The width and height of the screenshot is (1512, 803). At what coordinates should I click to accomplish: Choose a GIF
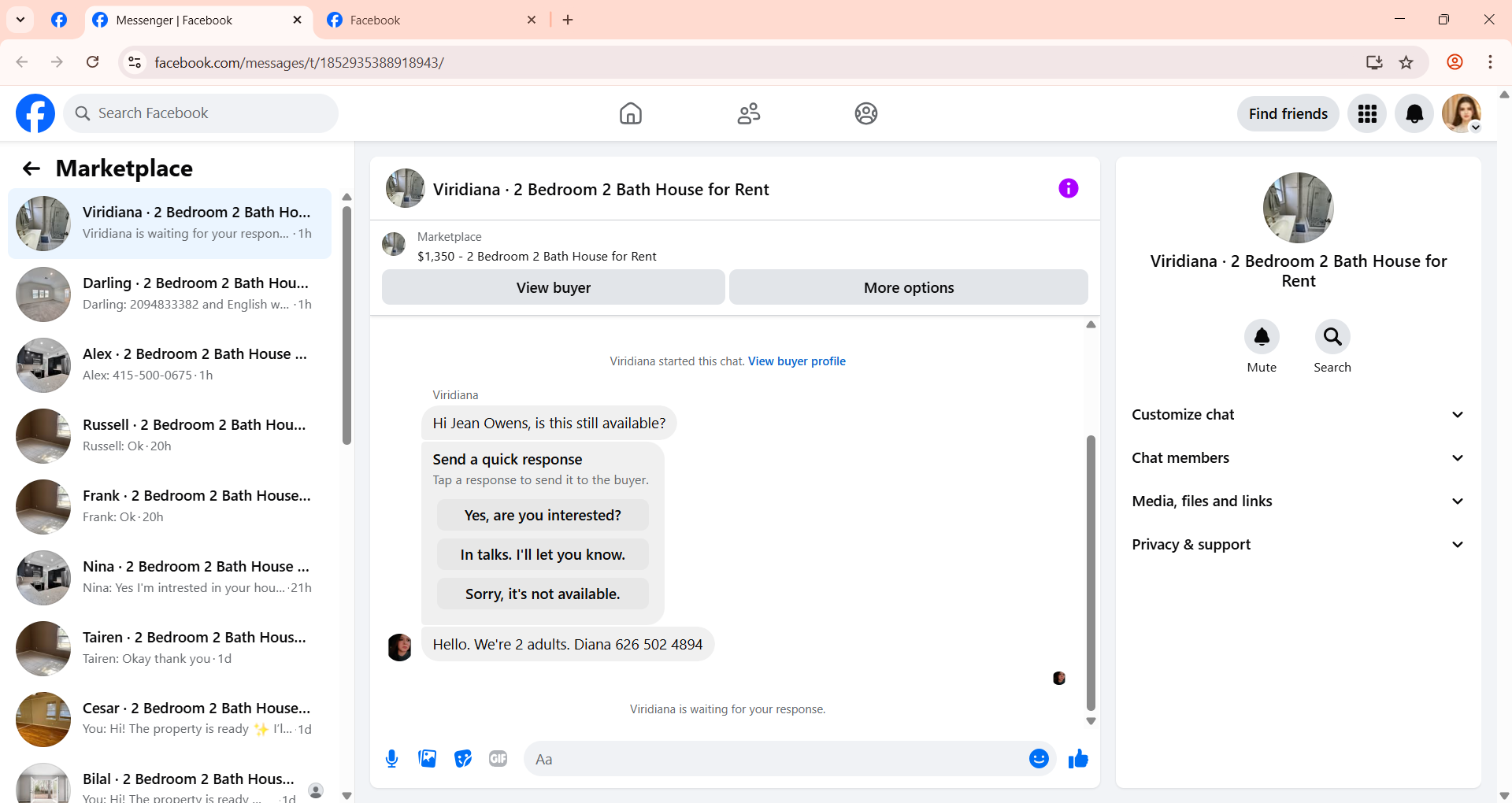pyautogui.click(x=498, y=759)
